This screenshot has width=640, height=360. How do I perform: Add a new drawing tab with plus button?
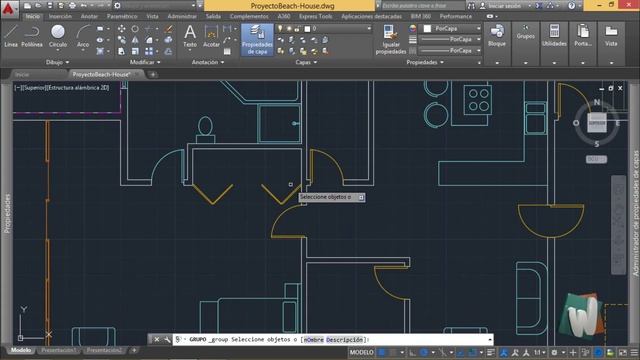coord(153,75)
